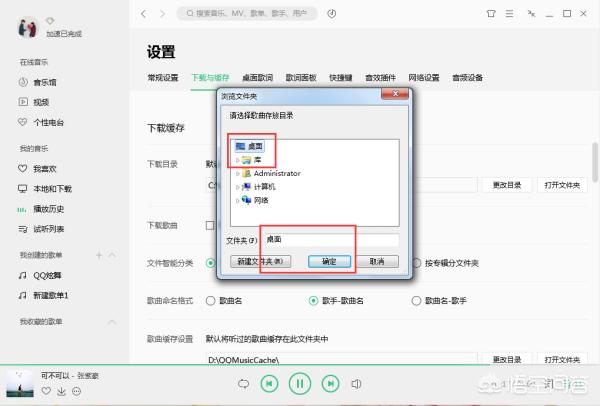This screenshot has width=600, height=406.
Task: Toggle the loop play mode icon
Action: point(243,383)
